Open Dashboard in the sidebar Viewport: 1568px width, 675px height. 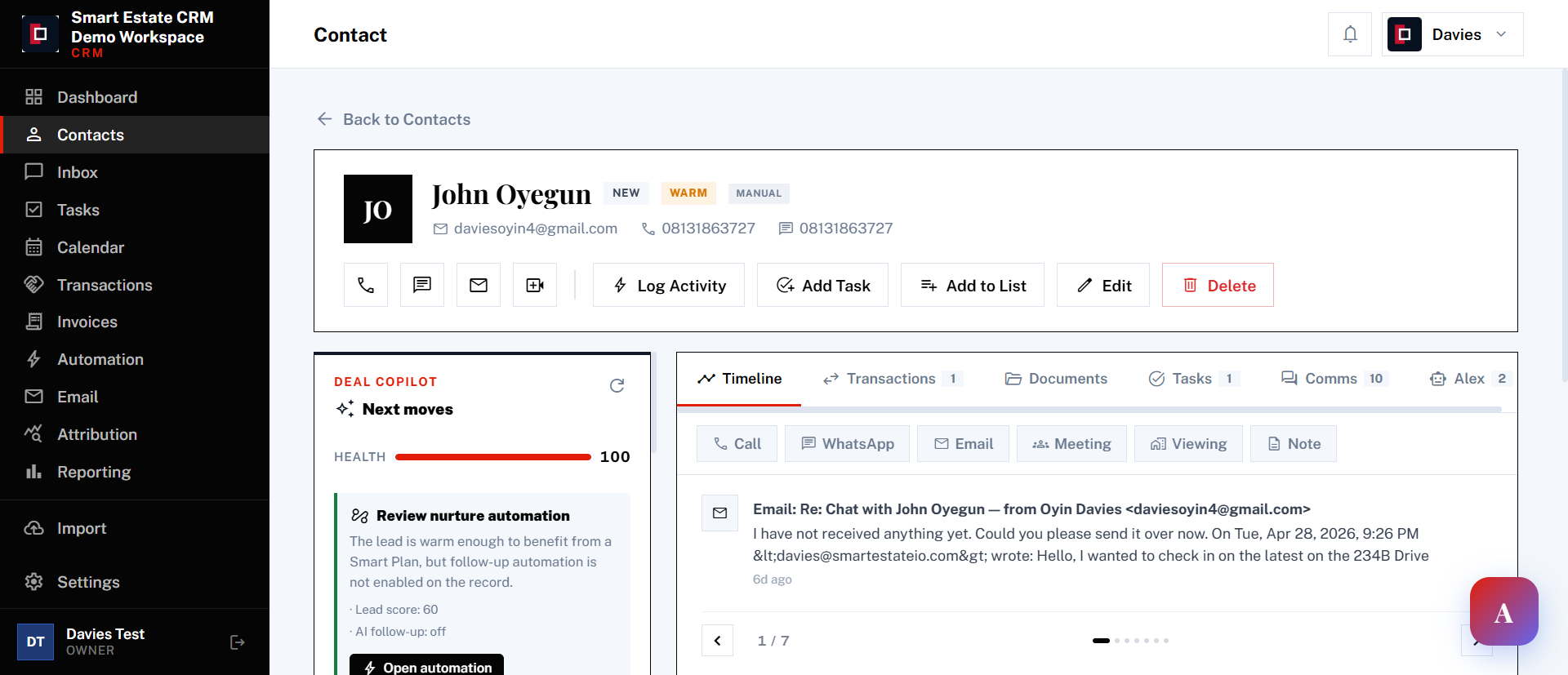point(135,97)
